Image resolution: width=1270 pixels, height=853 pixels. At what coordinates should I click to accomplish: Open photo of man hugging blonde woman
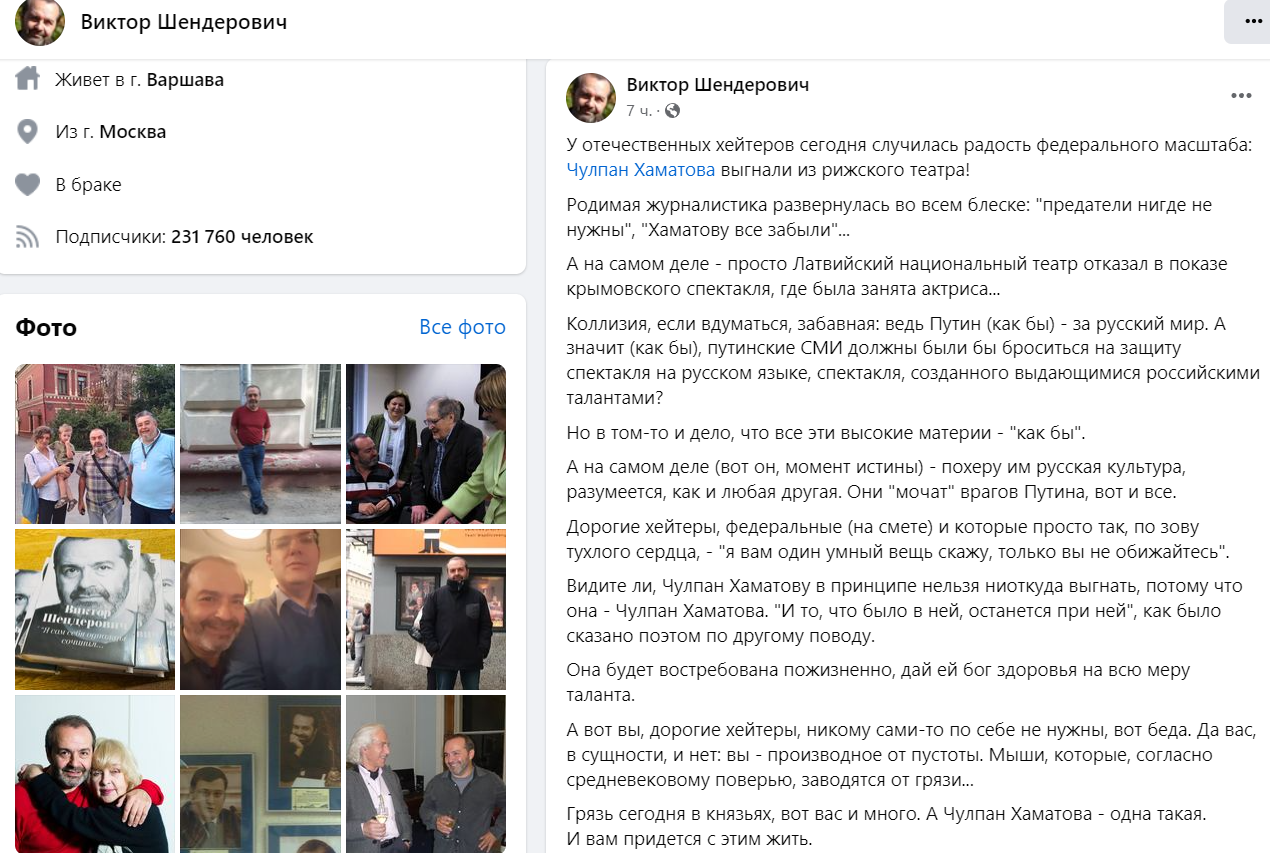[x=95, y=774]
